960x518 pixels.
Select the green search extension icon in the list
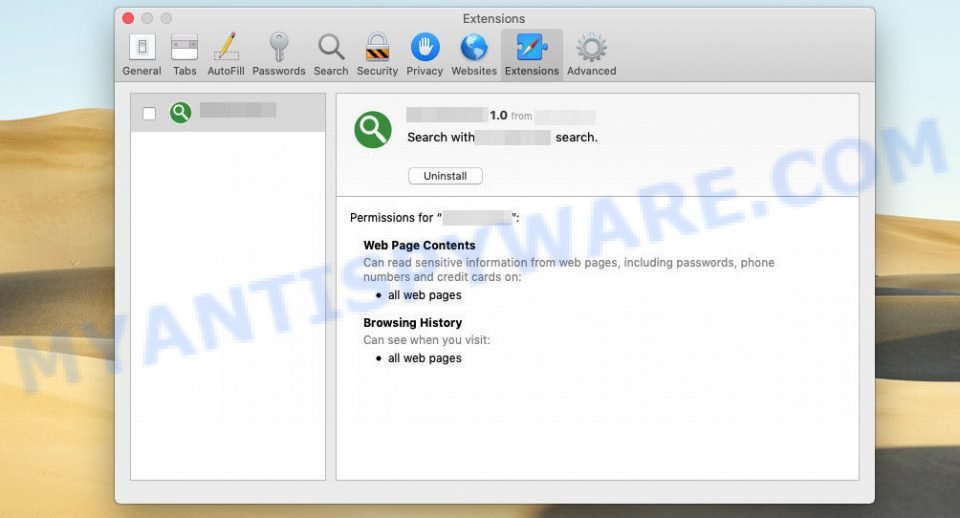point(181,113)
